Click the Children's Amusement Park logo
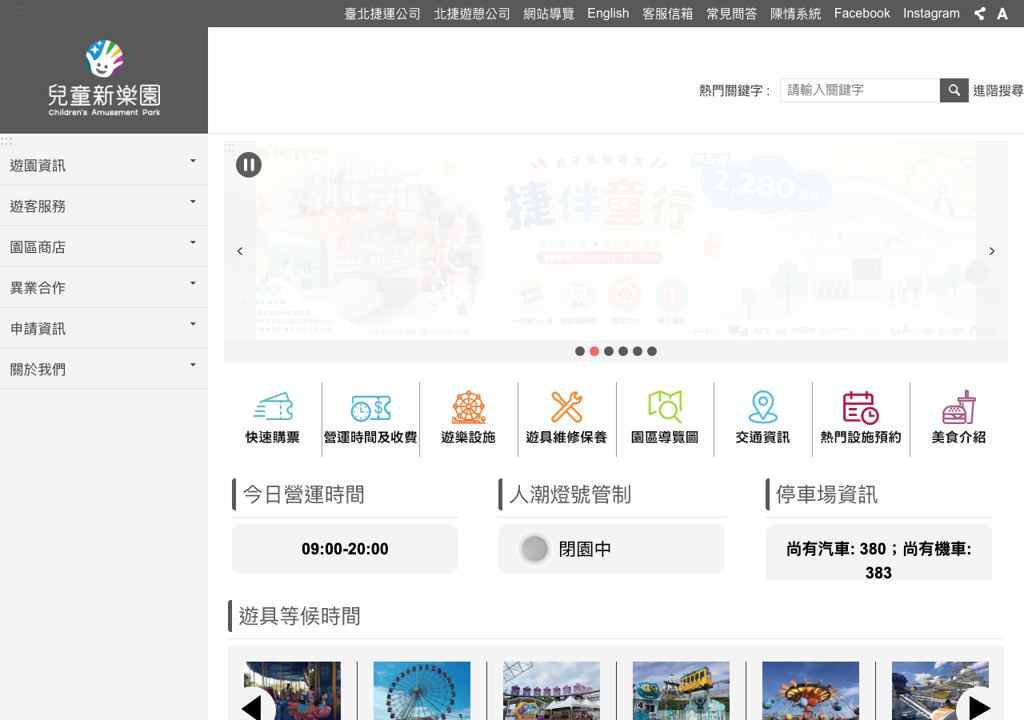This screenshot has width=1024, height=720. (104, 78)
